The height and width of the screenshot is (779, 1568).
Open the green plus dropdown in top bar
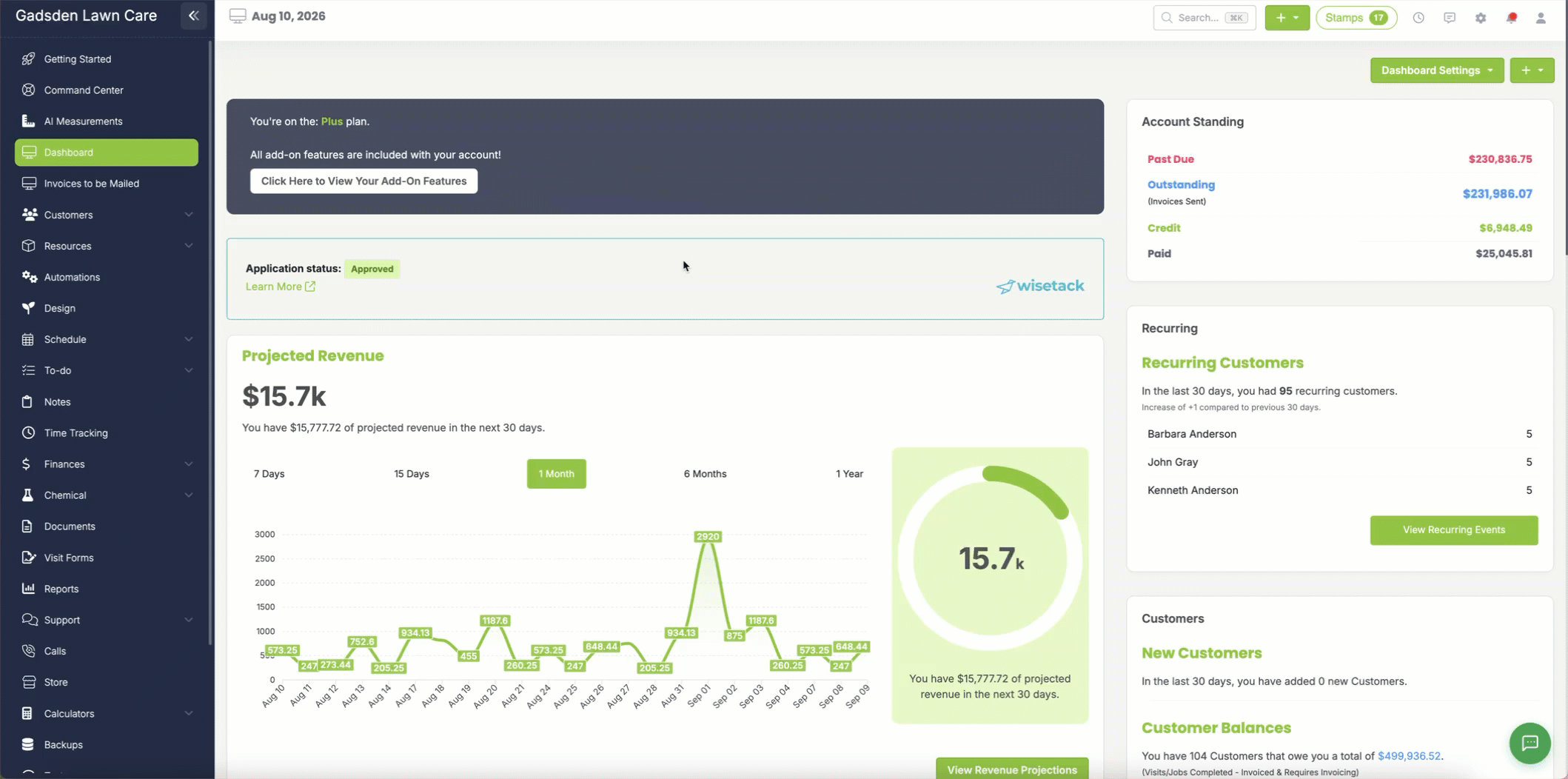[x=1287, y=18]
